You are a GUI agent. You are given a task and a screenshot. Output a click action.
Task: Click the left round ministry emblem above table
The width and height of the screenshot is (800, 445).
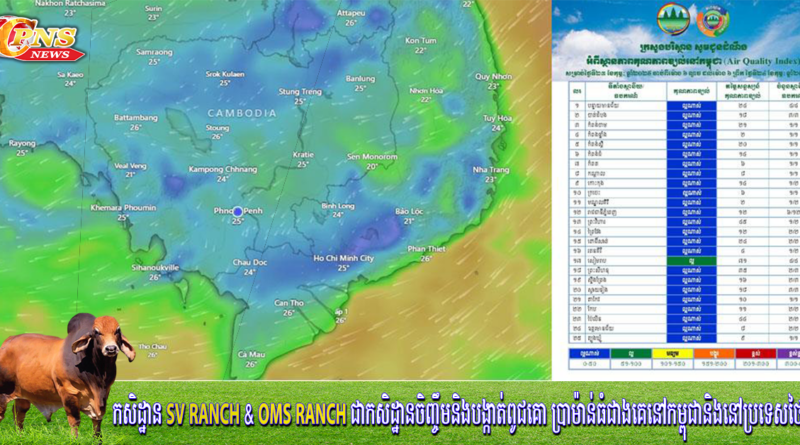pos(673,19)
